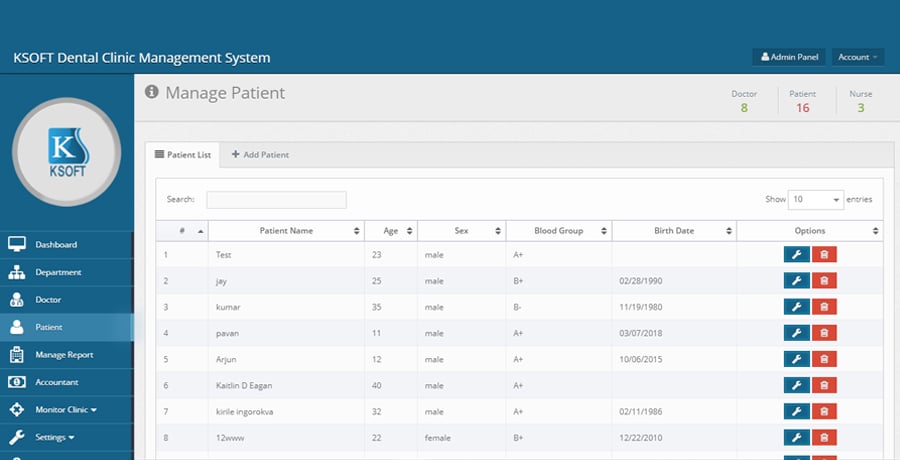Delete patient pavan with the trash icon
900x460 pixels.
pyautogui.click(x=824, y=333)
